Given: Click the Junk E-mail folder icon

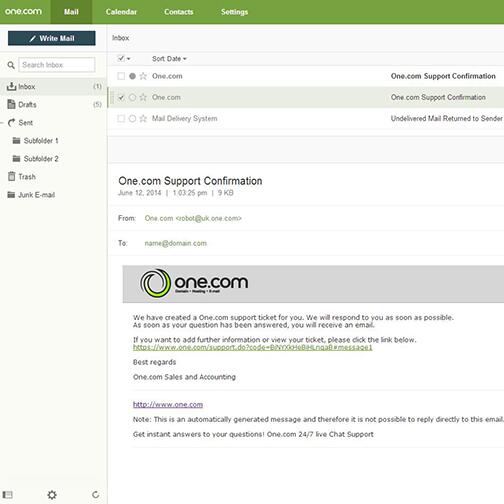Looking at the screenshot, I should pos(11,195).
